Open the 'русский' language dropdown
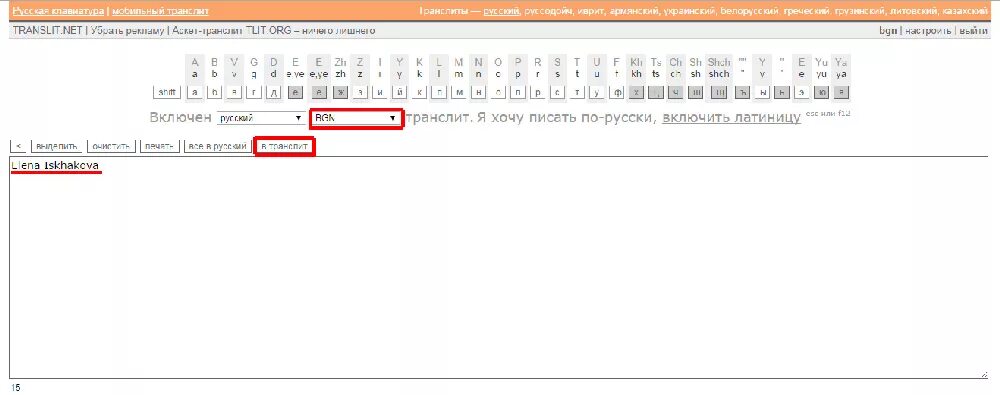 [x=260, y=119]
